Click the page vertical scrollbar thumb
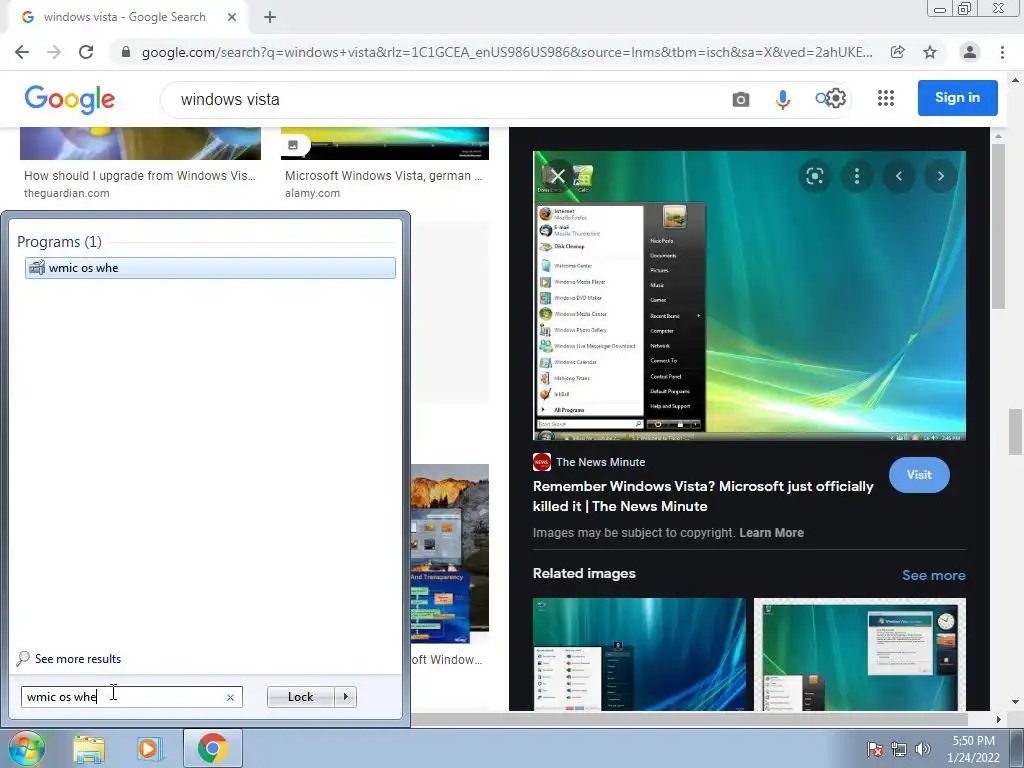 point(1015,432)
